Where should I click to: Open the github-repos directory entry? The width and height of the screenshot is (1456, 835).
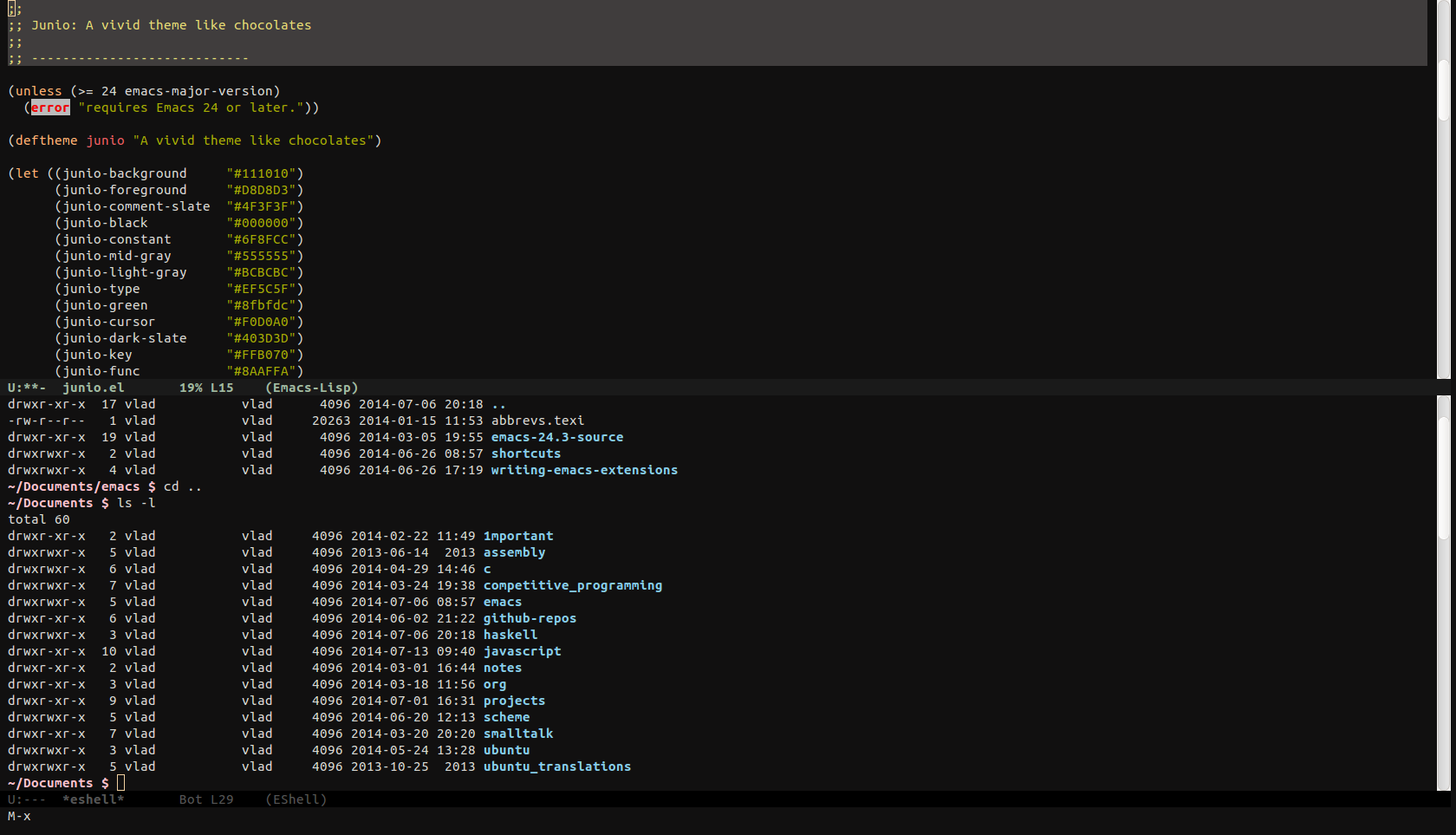coord(530,618)
